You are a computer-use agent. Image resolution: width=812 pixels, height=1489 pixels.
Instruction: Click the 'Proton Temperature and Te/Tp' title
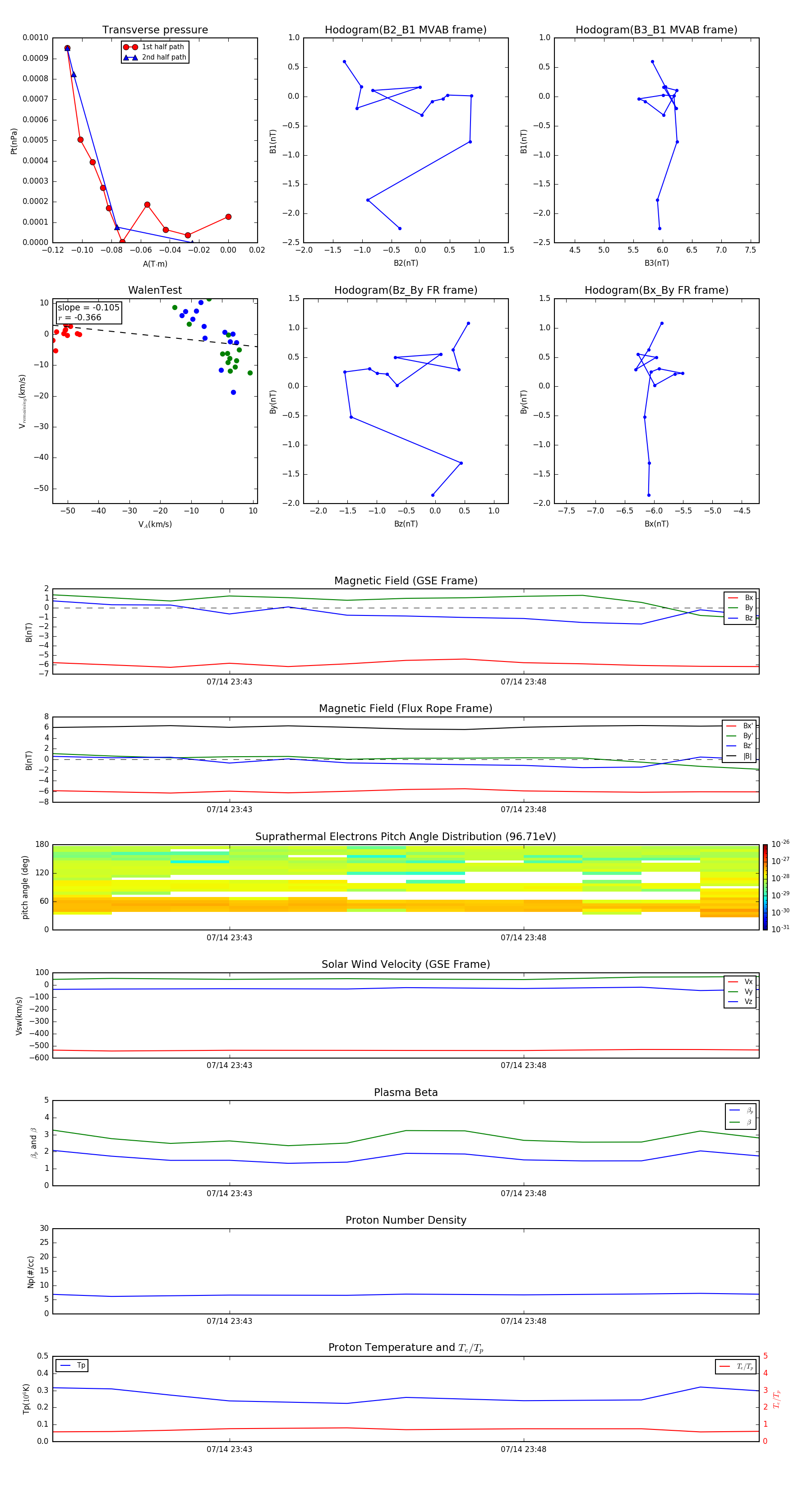406,1348
